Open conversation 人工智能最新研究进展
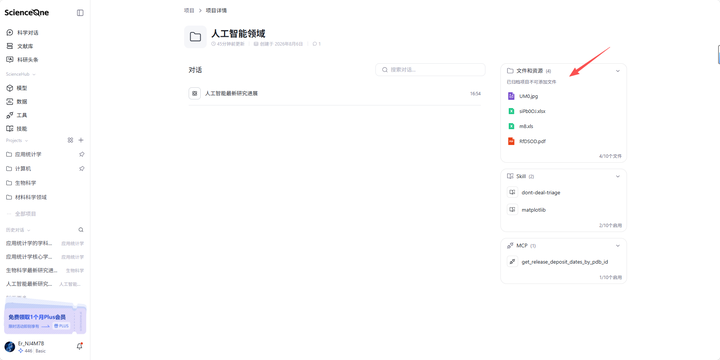This screenshot has height=360, width=720. point(231,93)
